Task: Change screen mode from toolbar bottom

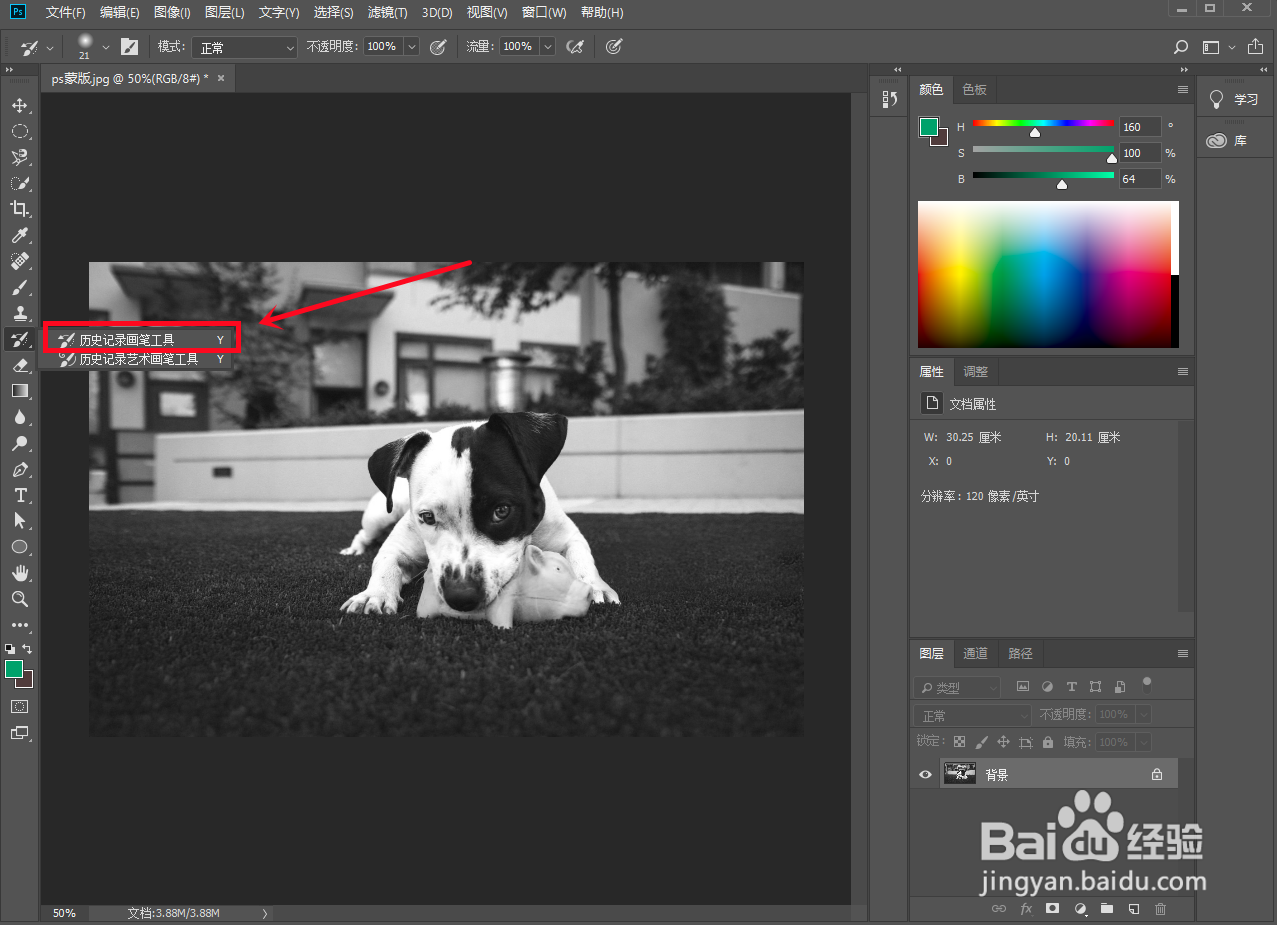Action: [19, 732]
